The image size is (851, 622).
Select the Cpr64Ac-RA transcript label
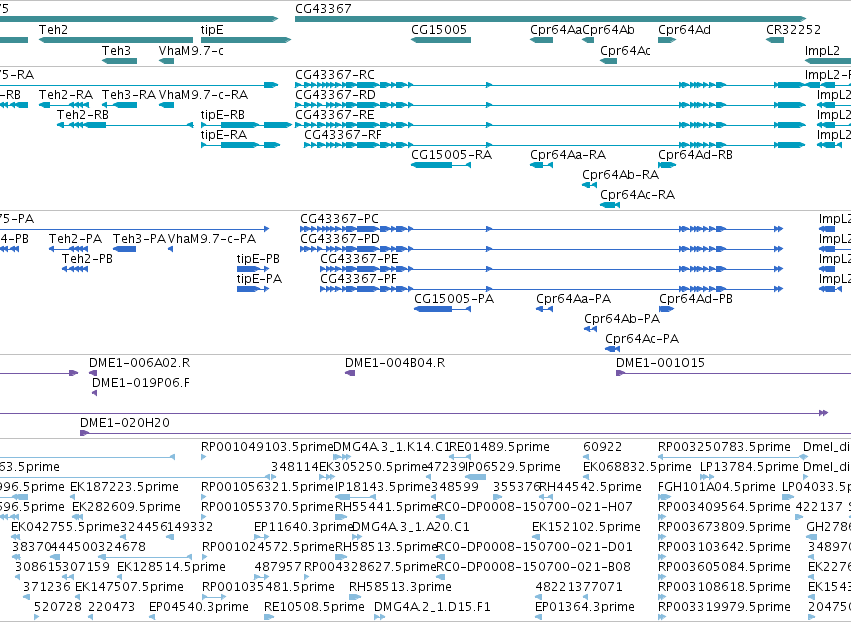coord(637,195)
